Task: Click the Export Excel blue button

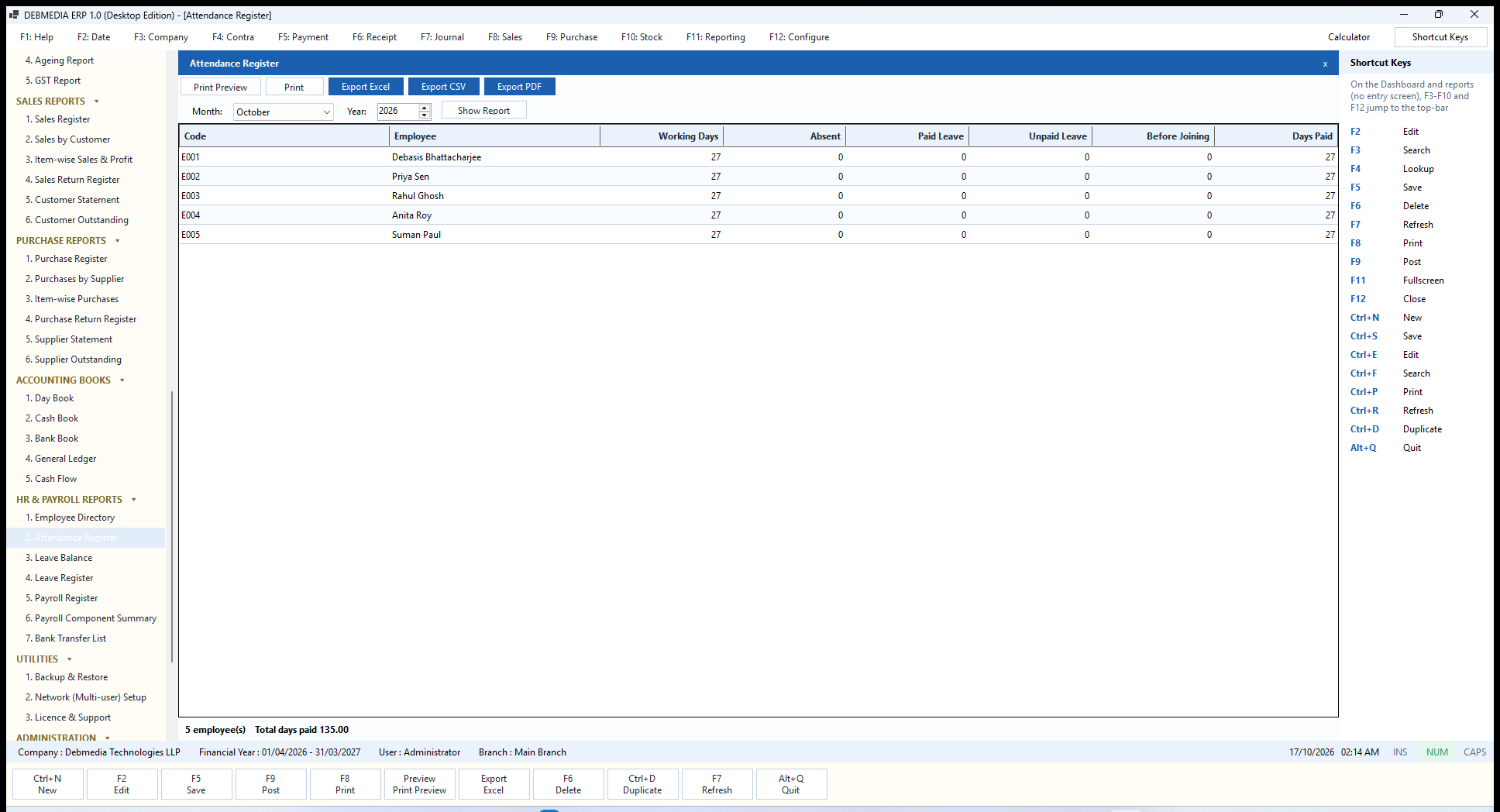Action: (366, 87)
